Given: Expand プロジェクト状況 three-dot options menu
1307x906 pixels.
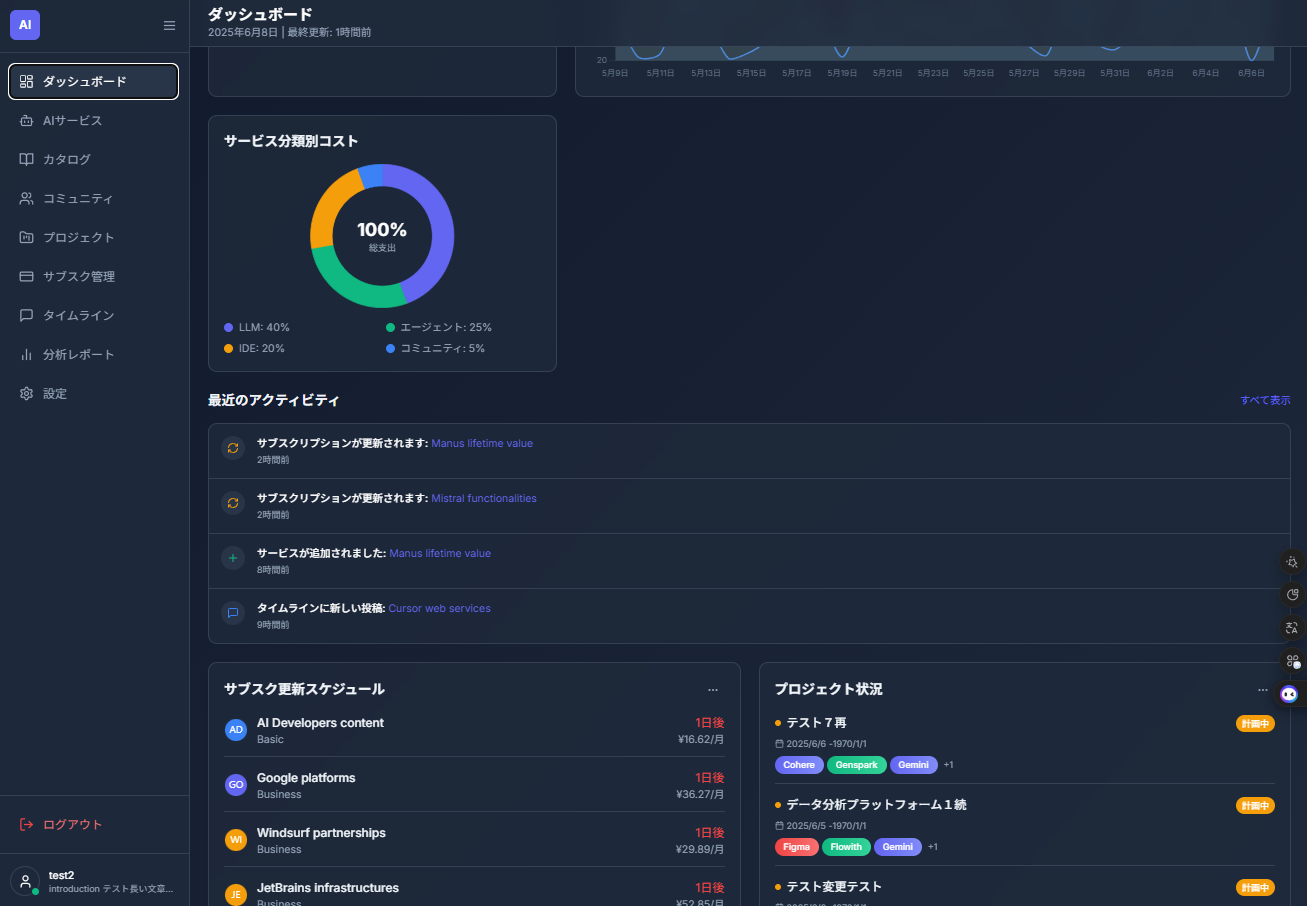Looking at the screenshot, I should tap(1262, 689).
